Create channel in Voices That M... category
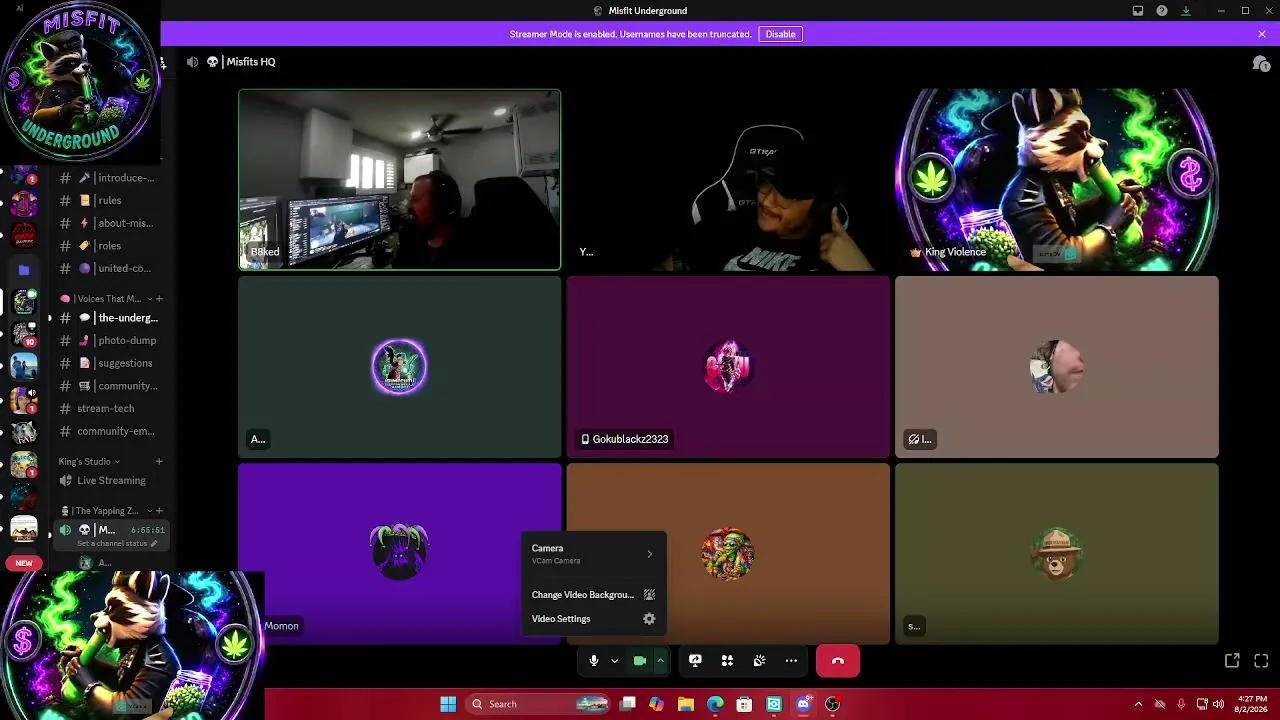The image size is (1280, 720). [x=159, y=299]
